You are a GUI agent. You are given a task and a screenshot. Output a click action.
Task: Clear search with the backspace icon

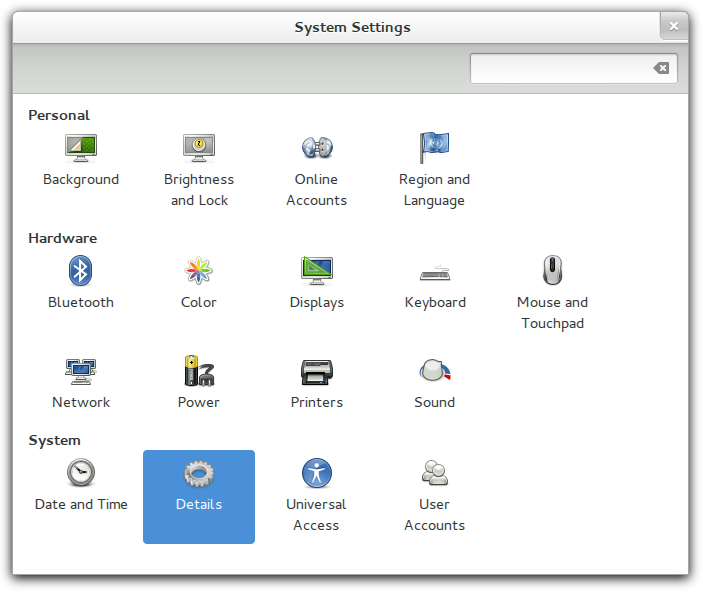coord(661,68)
